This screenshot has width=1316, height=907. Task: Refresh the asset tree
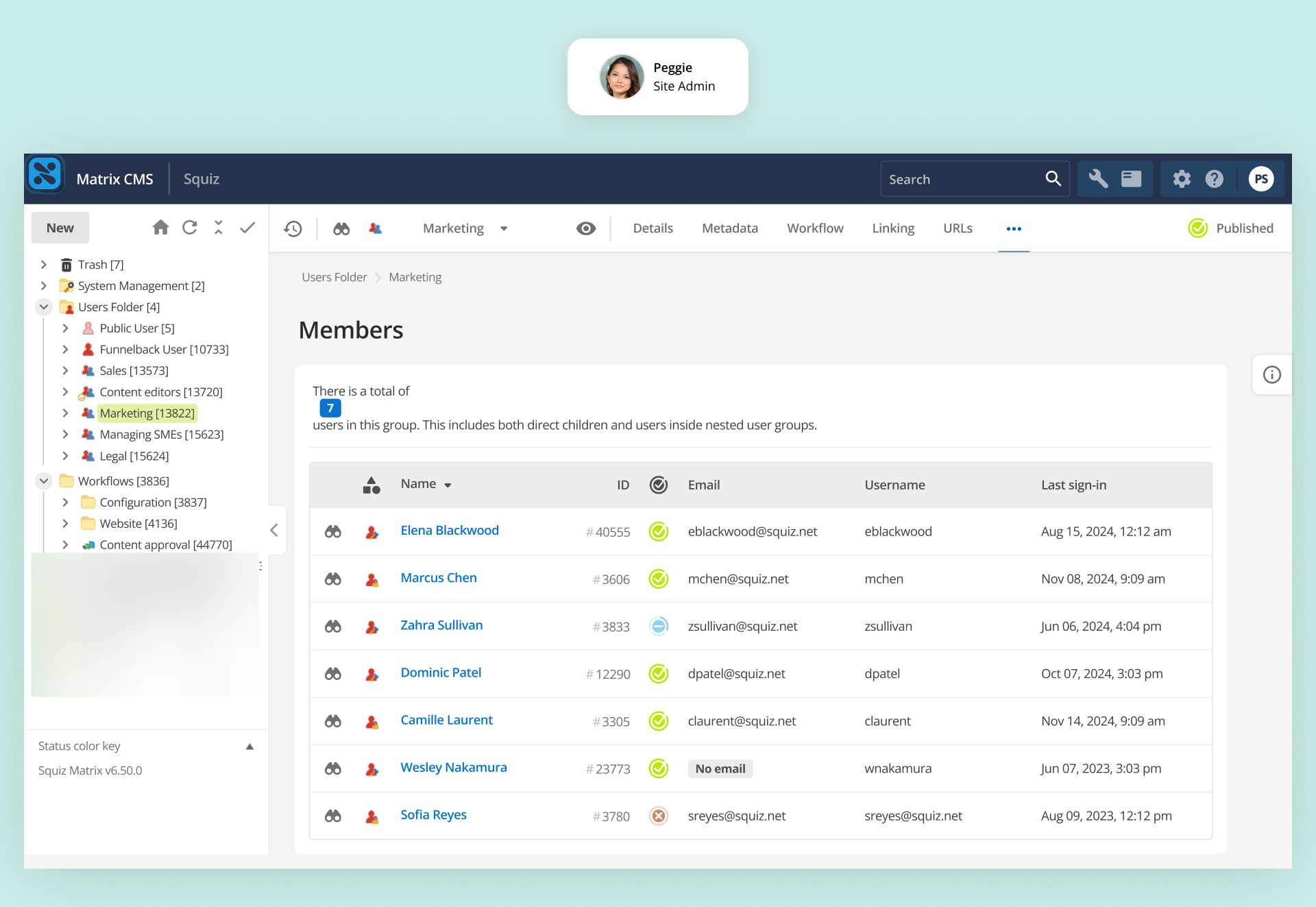point(190,228)
